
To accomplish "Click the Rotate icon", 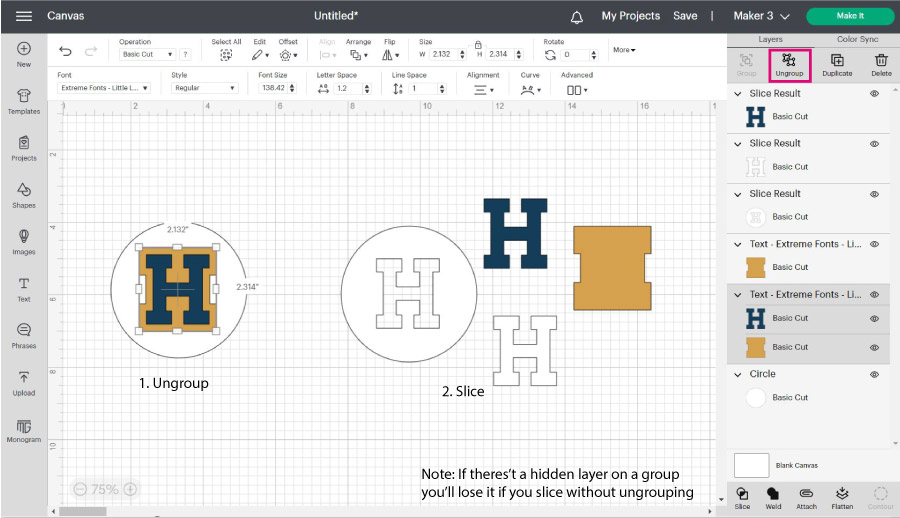I will coord(550,55).
